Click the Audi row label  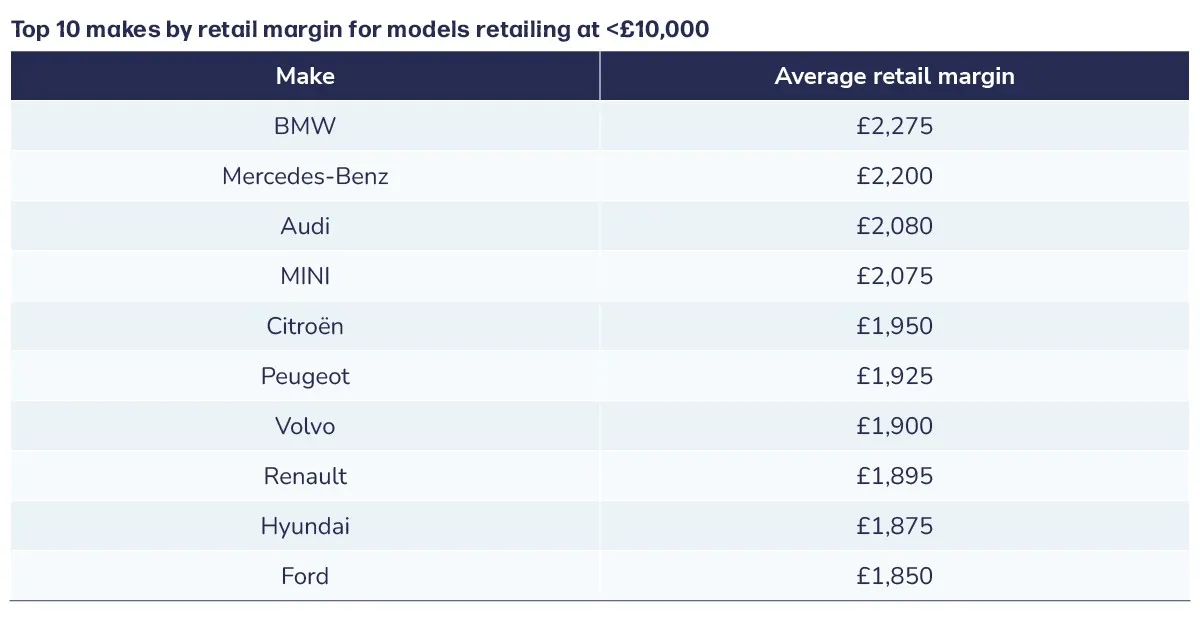coord(305,226)
